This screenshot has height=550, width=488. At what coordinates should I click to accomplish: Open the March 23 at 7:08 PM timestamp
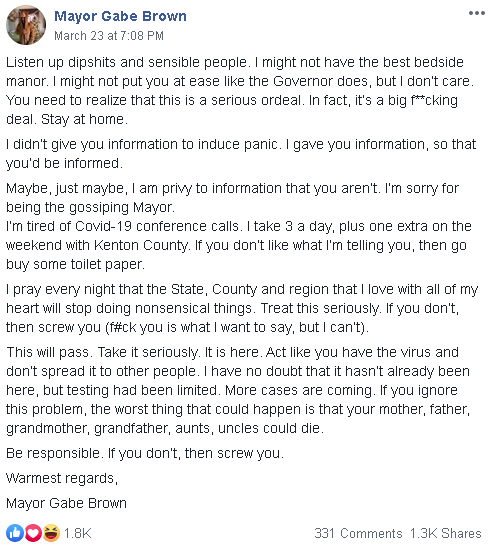[x=109, y=36]
